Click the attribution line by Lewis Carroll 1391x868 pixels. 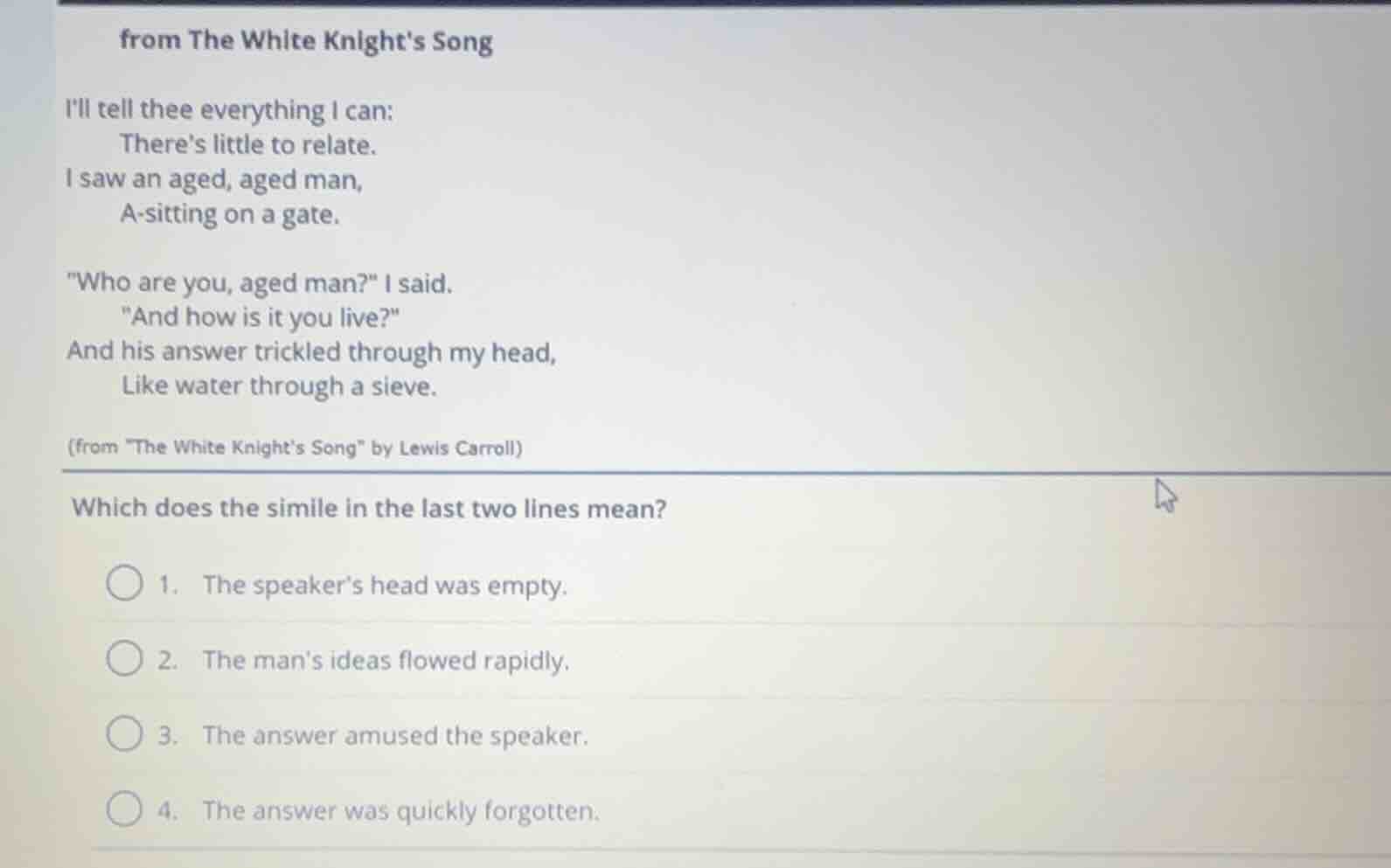[293, 448]
